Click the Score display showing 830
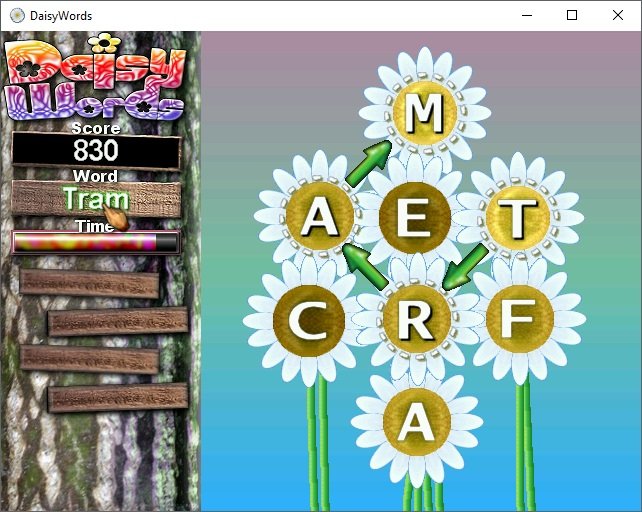The image size is (642, 512). click(x=96, y=150)
